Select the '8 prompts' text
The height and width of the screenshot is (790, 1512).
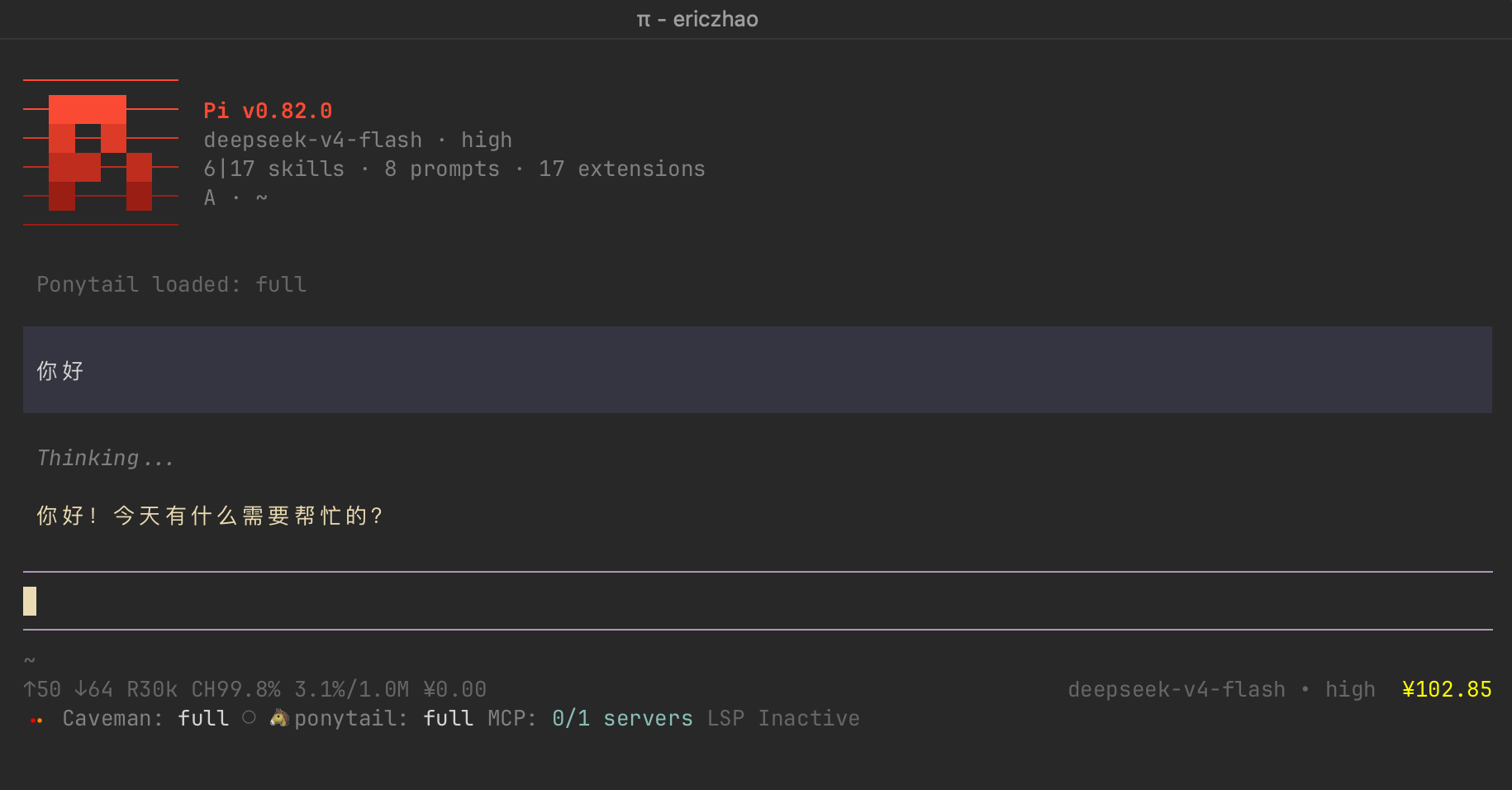tap(442, 169)
